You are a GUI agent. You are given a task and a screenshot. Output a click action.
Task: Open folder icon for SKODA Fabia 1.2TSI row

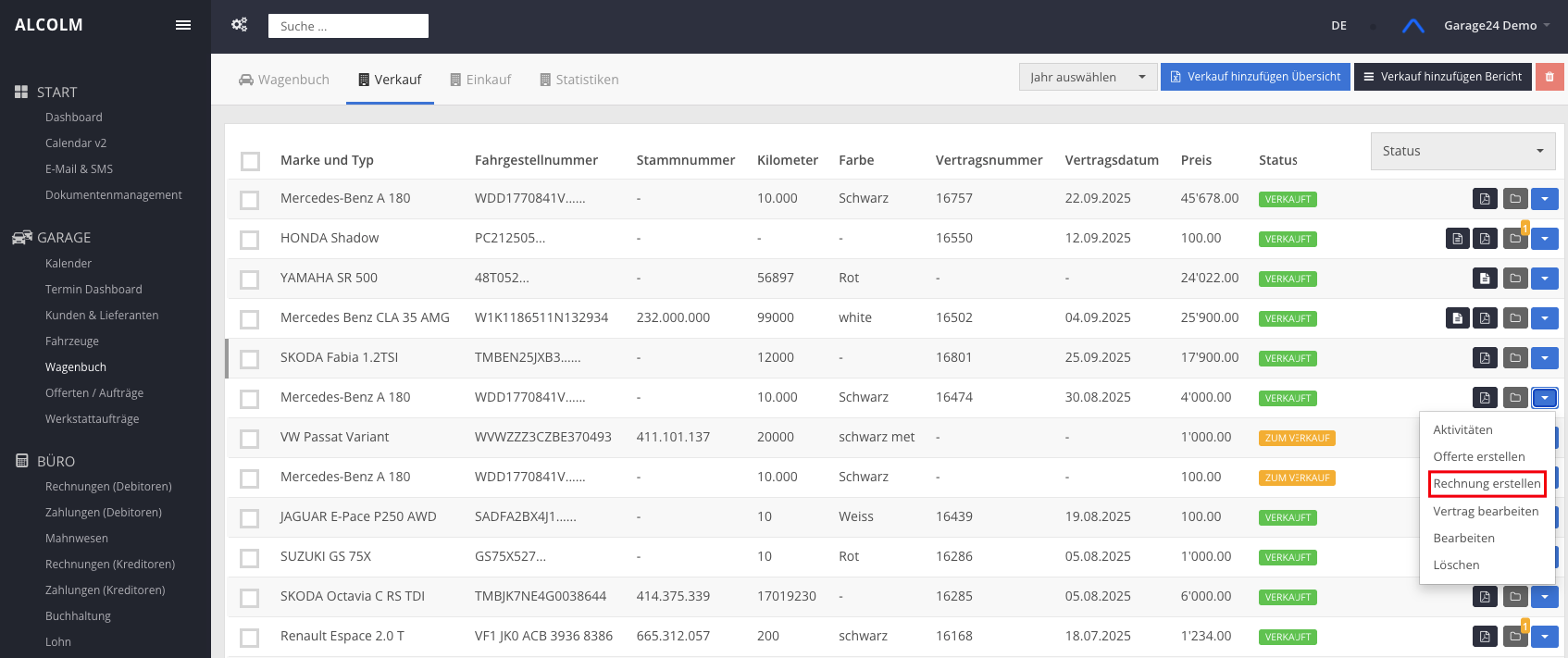[x=1515, y=358]
